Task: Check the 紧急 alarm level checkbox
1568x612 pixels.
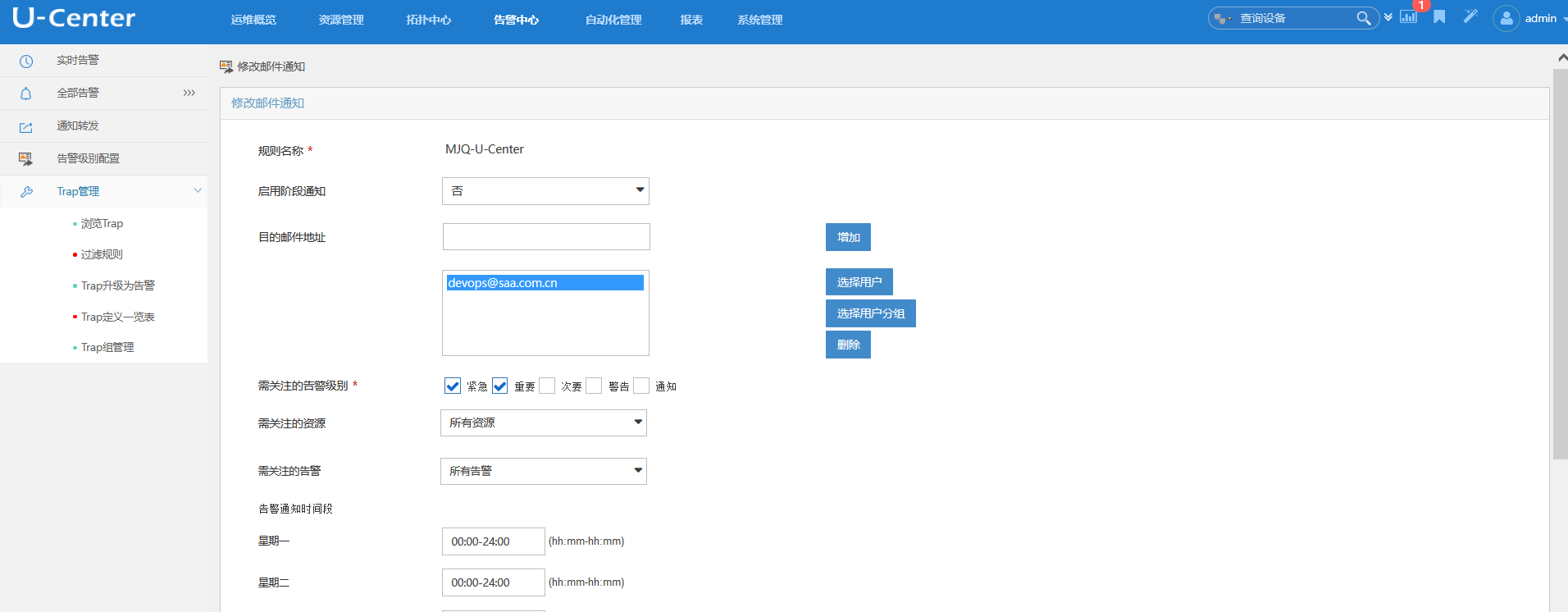Action: click(453, 386)
